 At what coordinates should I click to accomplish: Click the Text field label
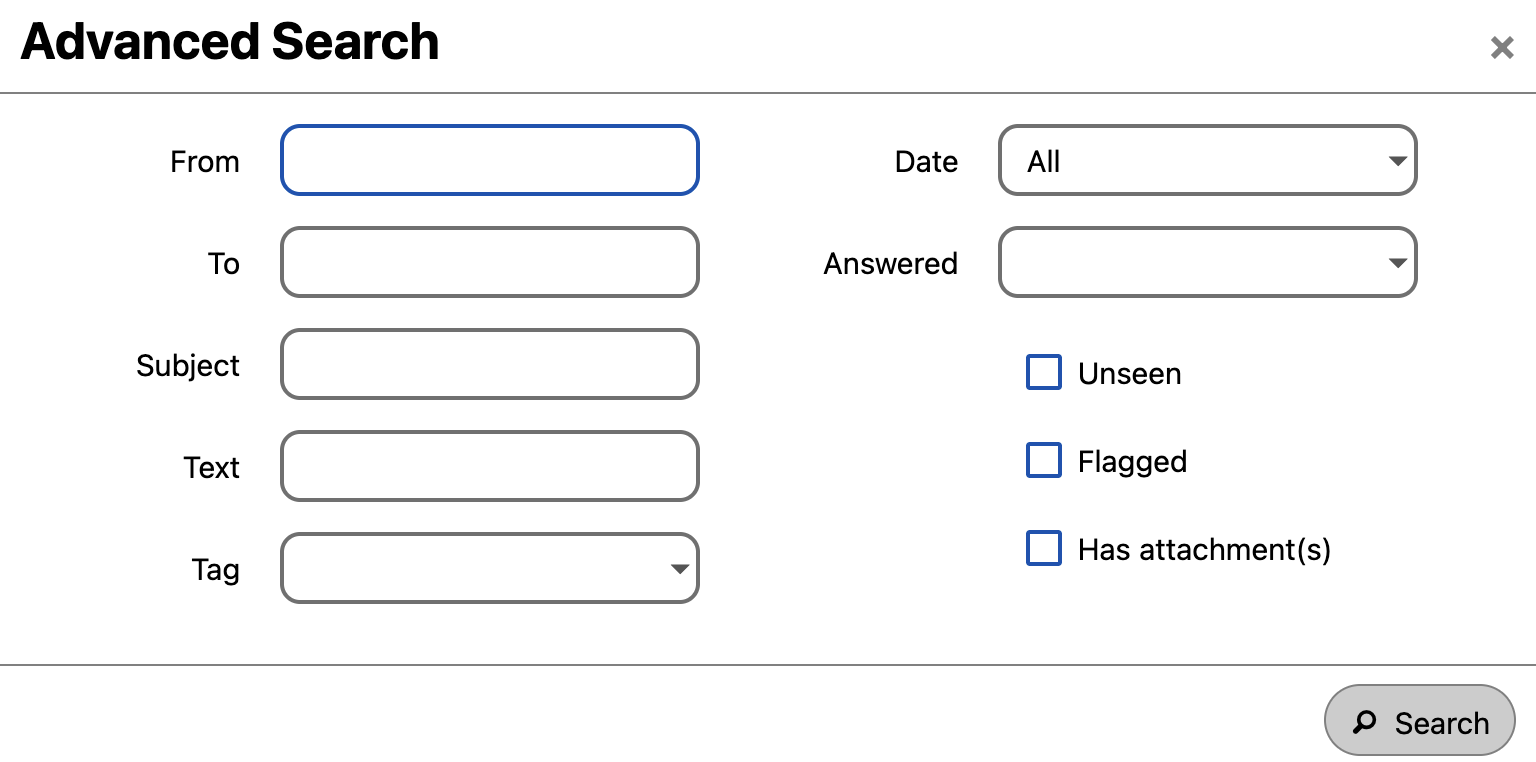point(212,468)
